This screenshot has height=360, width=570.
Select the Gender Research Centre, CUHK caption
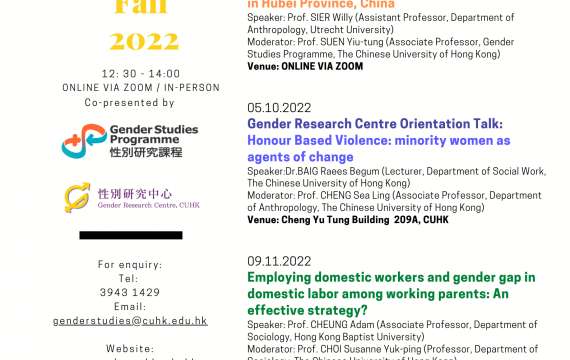(x=149, y=205)
